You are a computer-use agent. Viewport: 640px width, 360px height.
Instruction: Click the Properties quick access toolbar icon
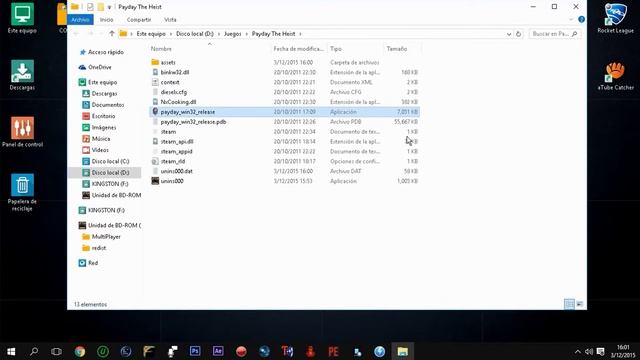pyautogui.click(x=90, y=7)
